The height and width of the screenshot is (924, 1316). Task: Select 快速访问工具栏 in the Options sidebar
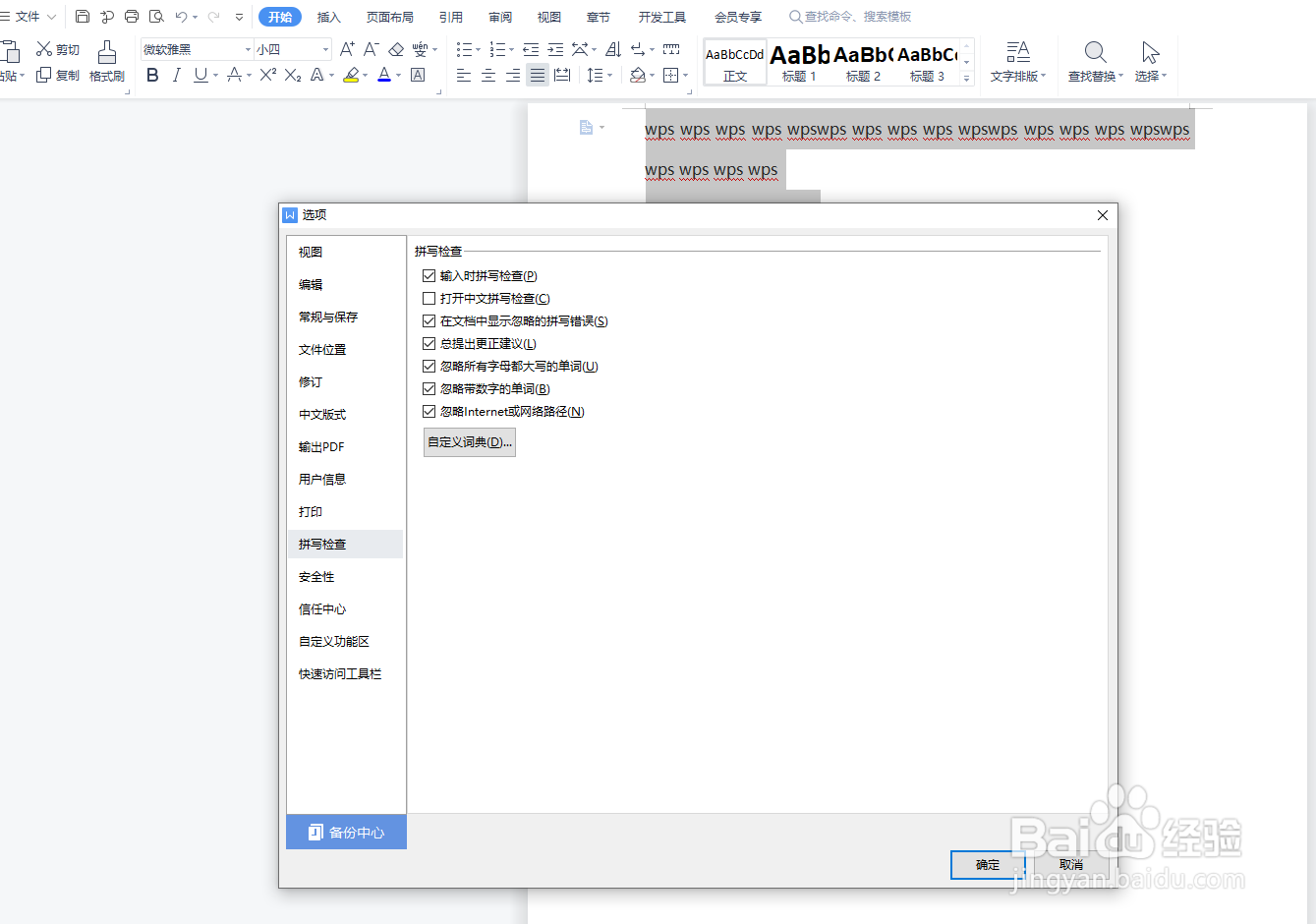345,673
